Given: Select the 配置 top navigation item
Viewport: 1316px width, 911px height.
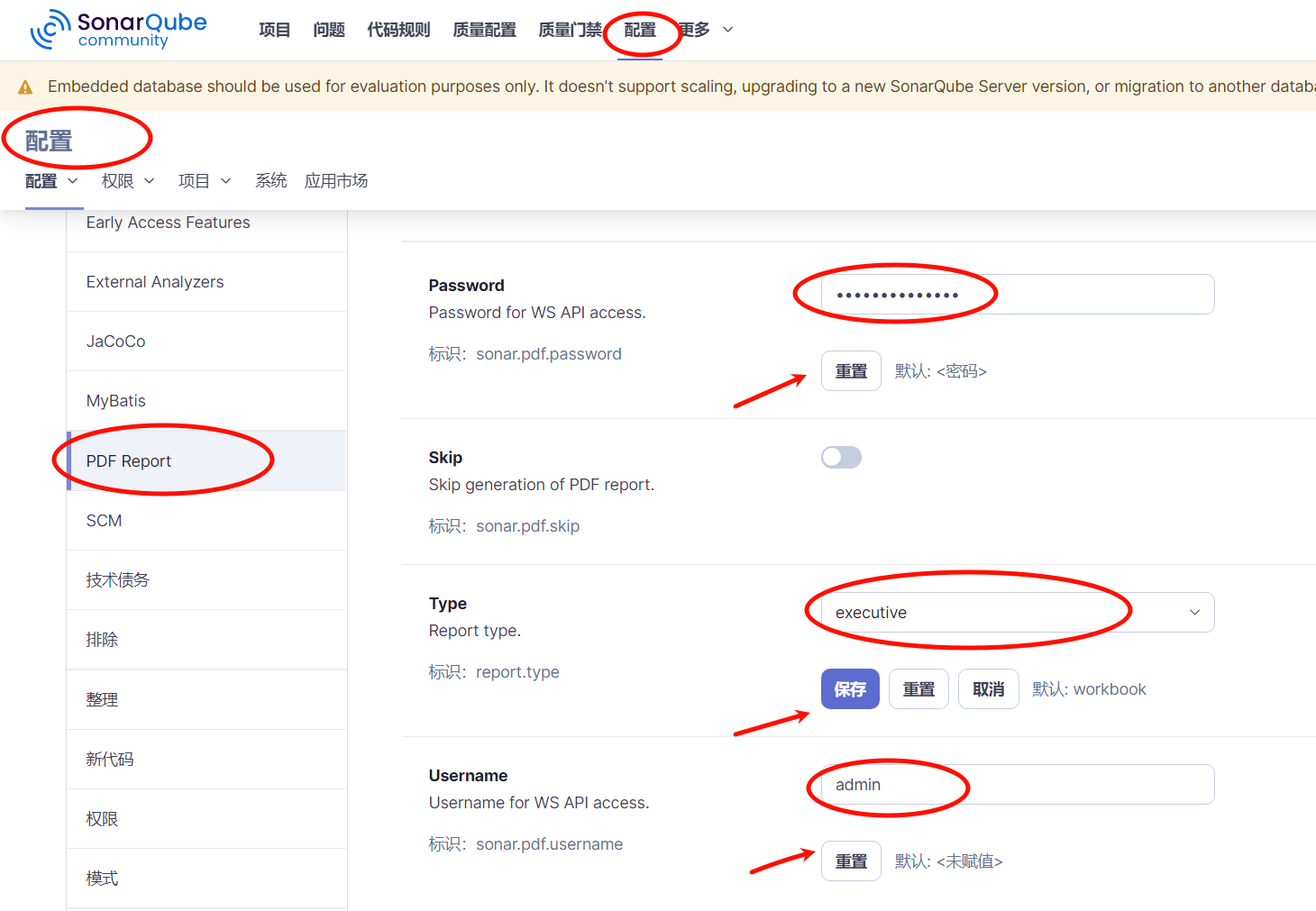Looking at the screenshot, I should 640,30.
